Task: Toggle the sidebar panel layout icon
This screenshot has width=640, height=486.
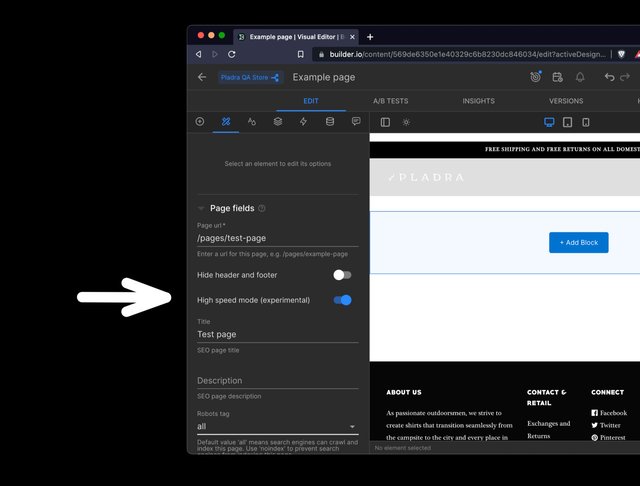Action: coord(385,122)
